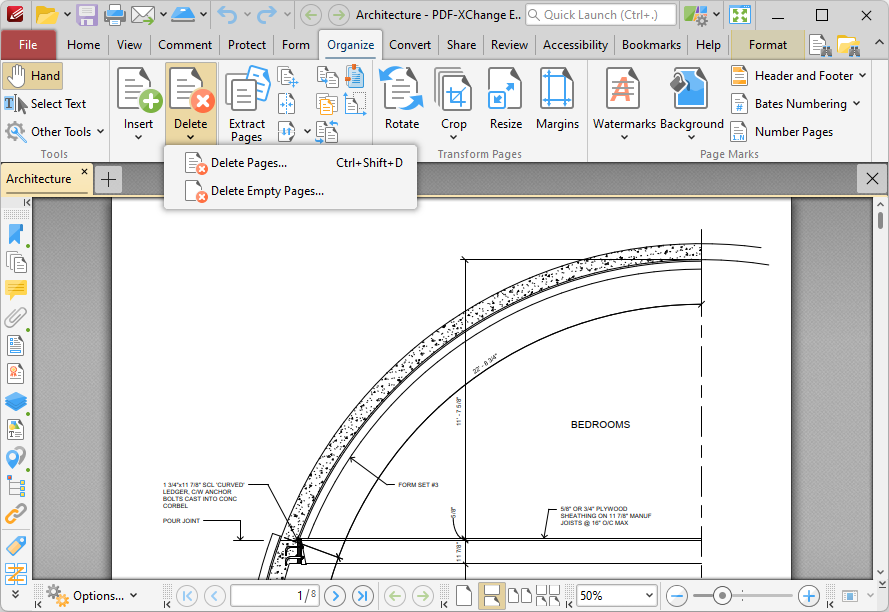Switch to the Home ribbon tab
Screen dimensions: 889x612
click(x=83, y=45)
